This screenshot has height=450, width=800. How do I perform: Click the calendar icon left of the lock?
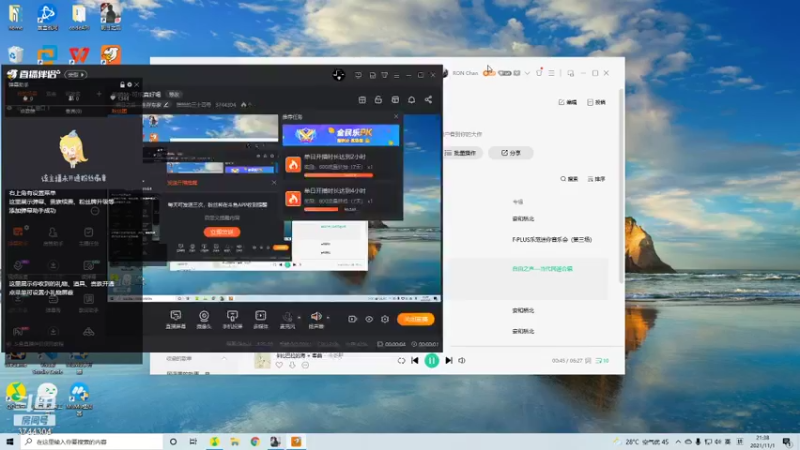click(x=362, y=99)
